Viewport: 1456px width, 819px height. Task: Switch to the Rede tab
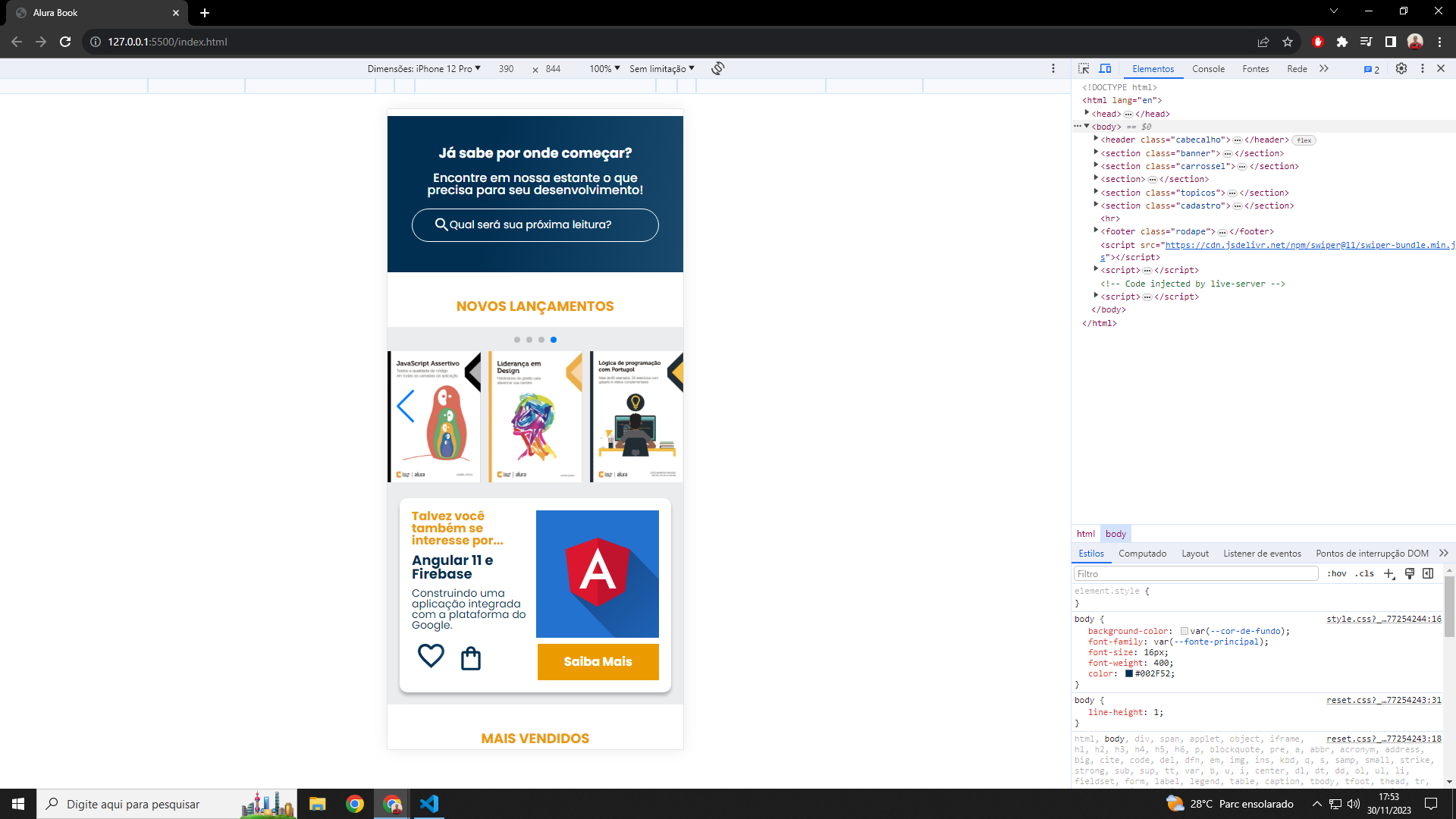click(x=1297, y=68)
